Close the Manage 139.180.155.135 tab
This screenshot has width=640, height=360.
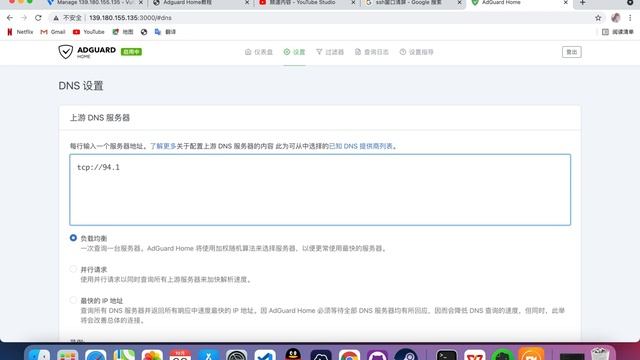point(141,3)
